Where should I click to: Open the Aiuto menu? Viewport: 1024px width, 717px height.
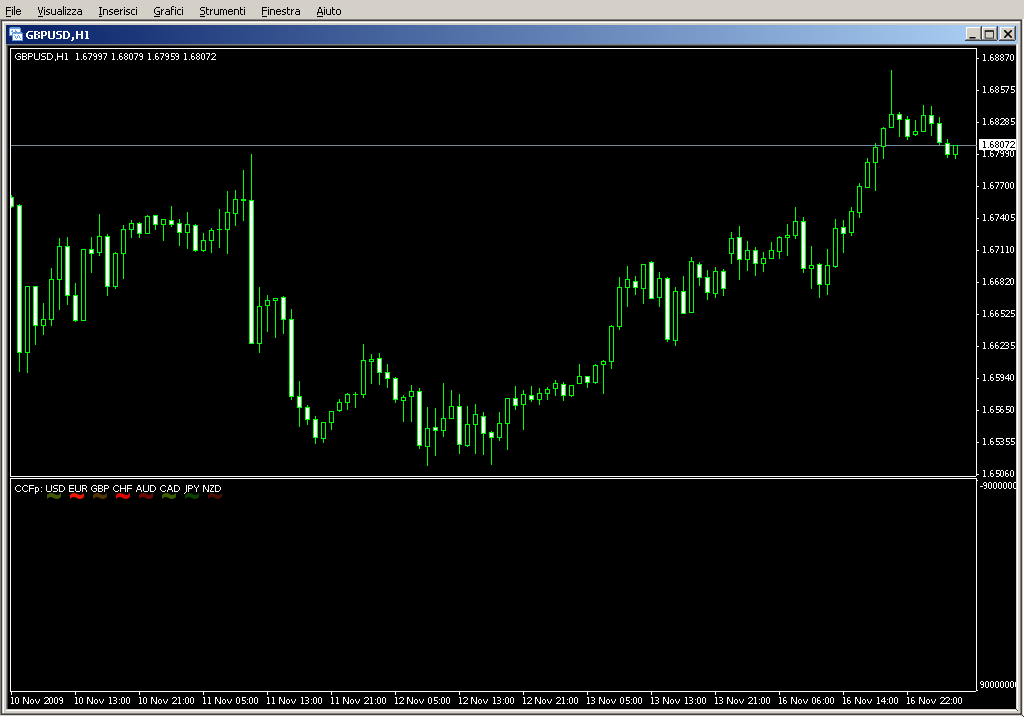[328, 11]
